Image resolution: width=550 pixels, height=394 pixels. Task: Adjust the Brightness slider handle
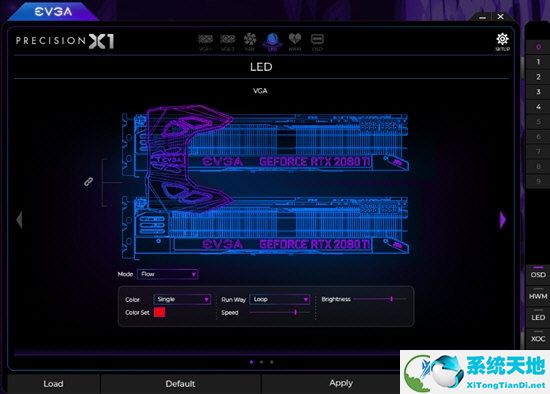[391, 299]
